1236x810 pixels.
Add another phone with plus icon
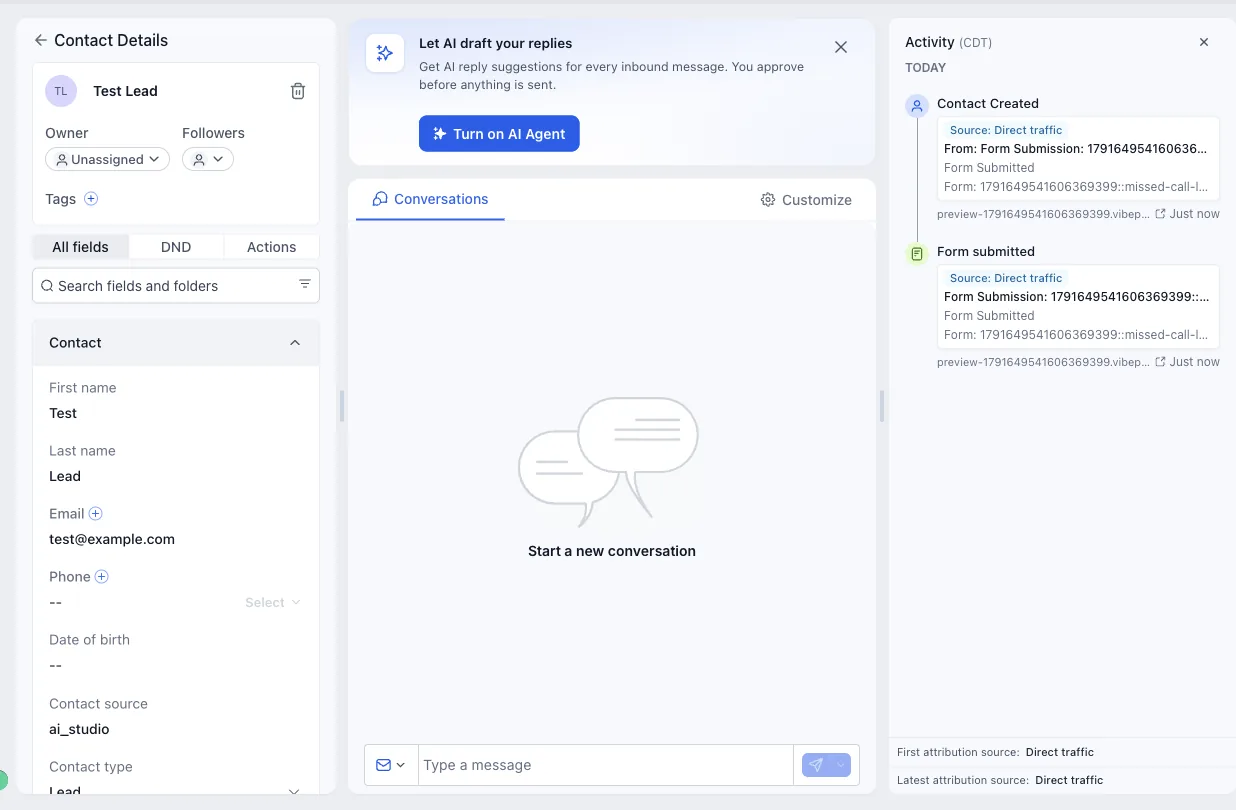pos(102,577)
